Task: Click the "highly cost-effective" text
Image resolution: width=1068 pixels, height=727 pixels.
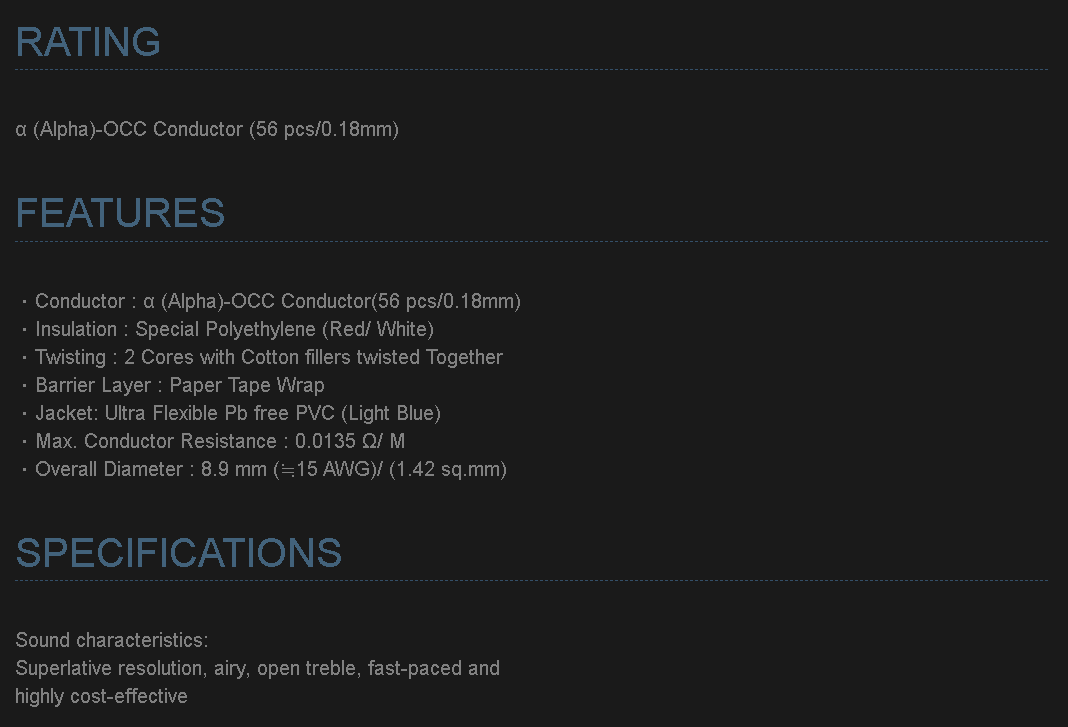Action: [101, 696]
